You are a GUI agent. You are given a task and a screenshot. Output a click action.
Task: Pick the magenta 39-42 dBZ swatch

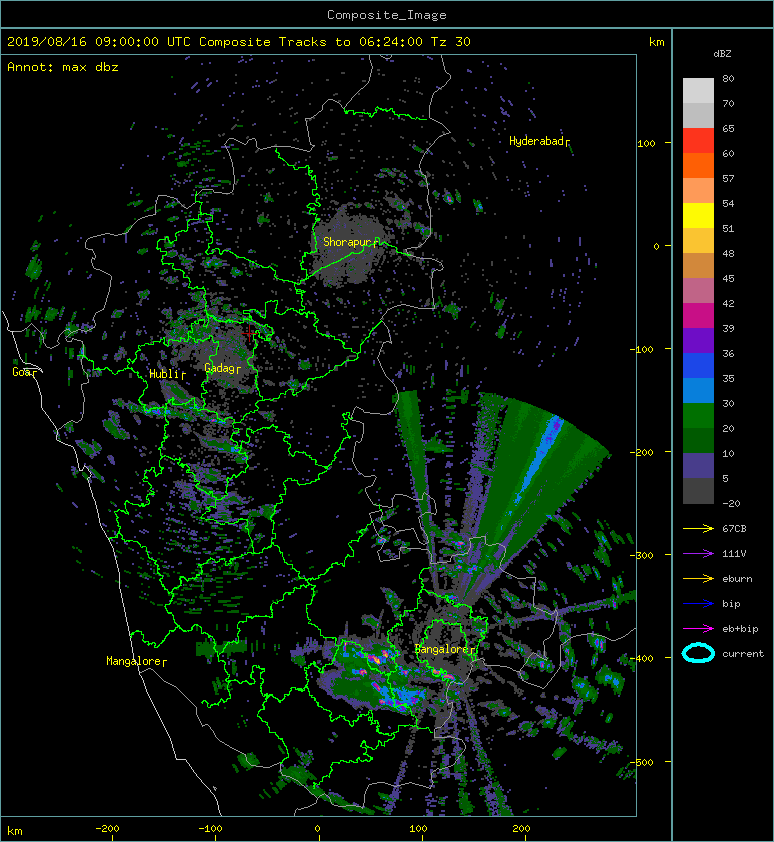pyautogui.click(x=698, y=316)
